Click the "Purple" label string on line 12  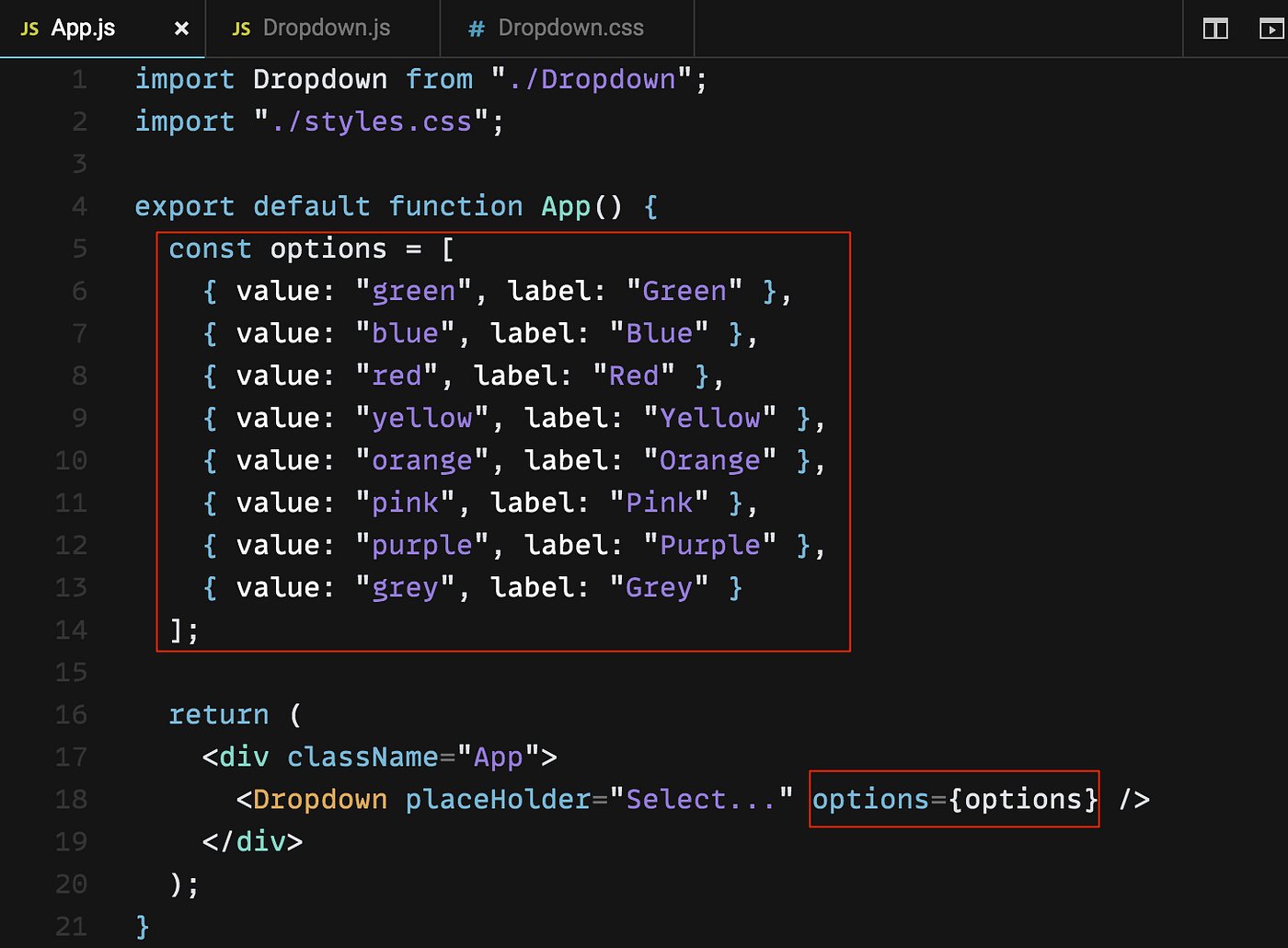[x=710, y=544]
